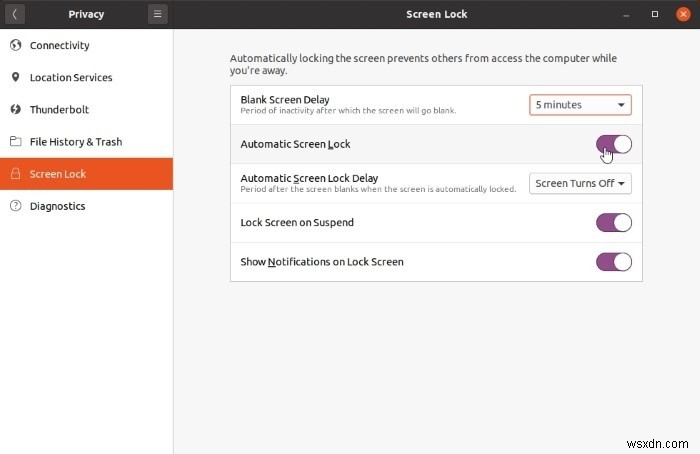Go back using the header arrow button
This screenshot has width=700, height=454.
tap(15, 14)
